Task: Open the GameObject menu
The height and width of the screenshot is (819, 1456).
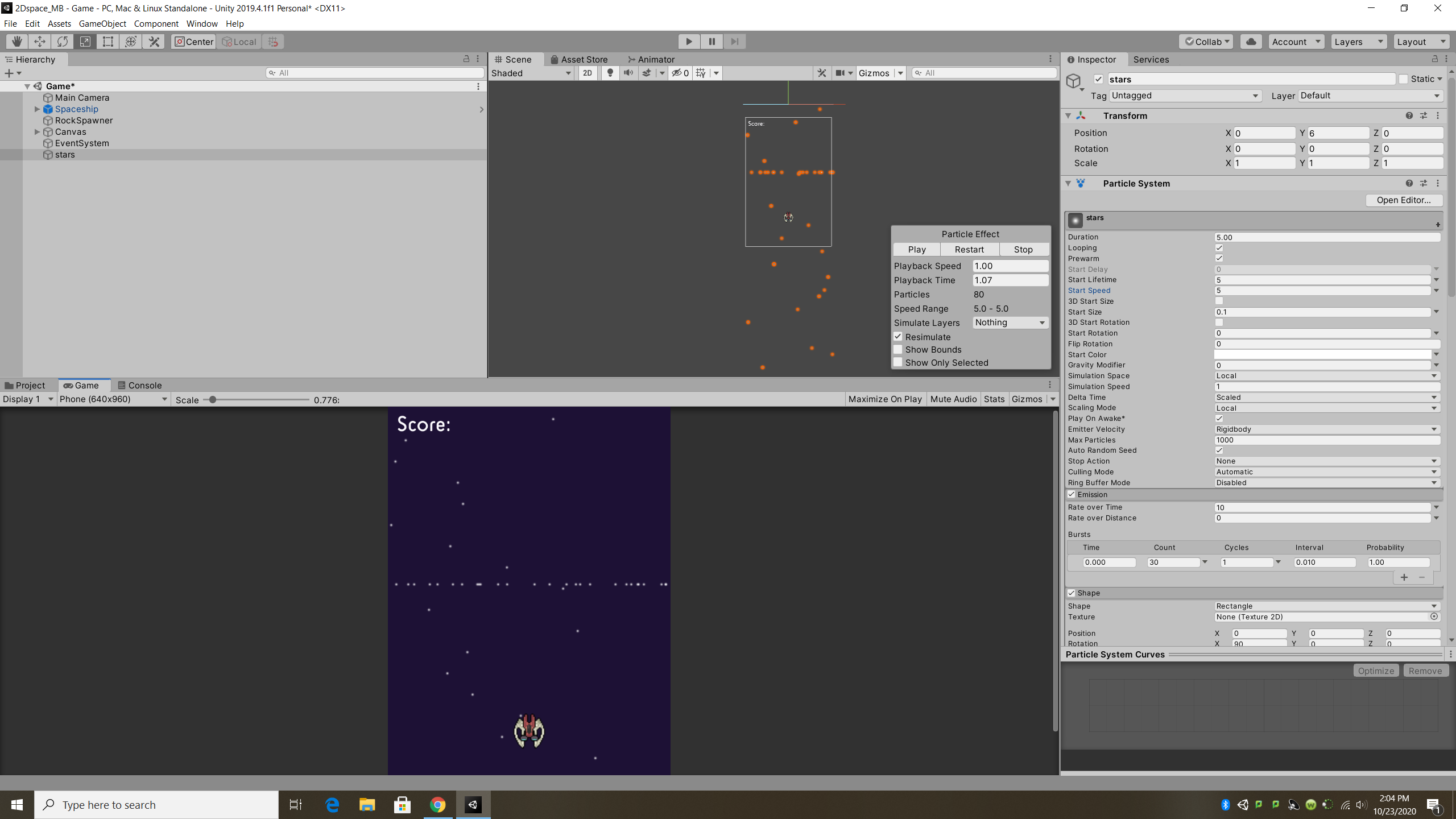Action: click(x=102, y=23)
